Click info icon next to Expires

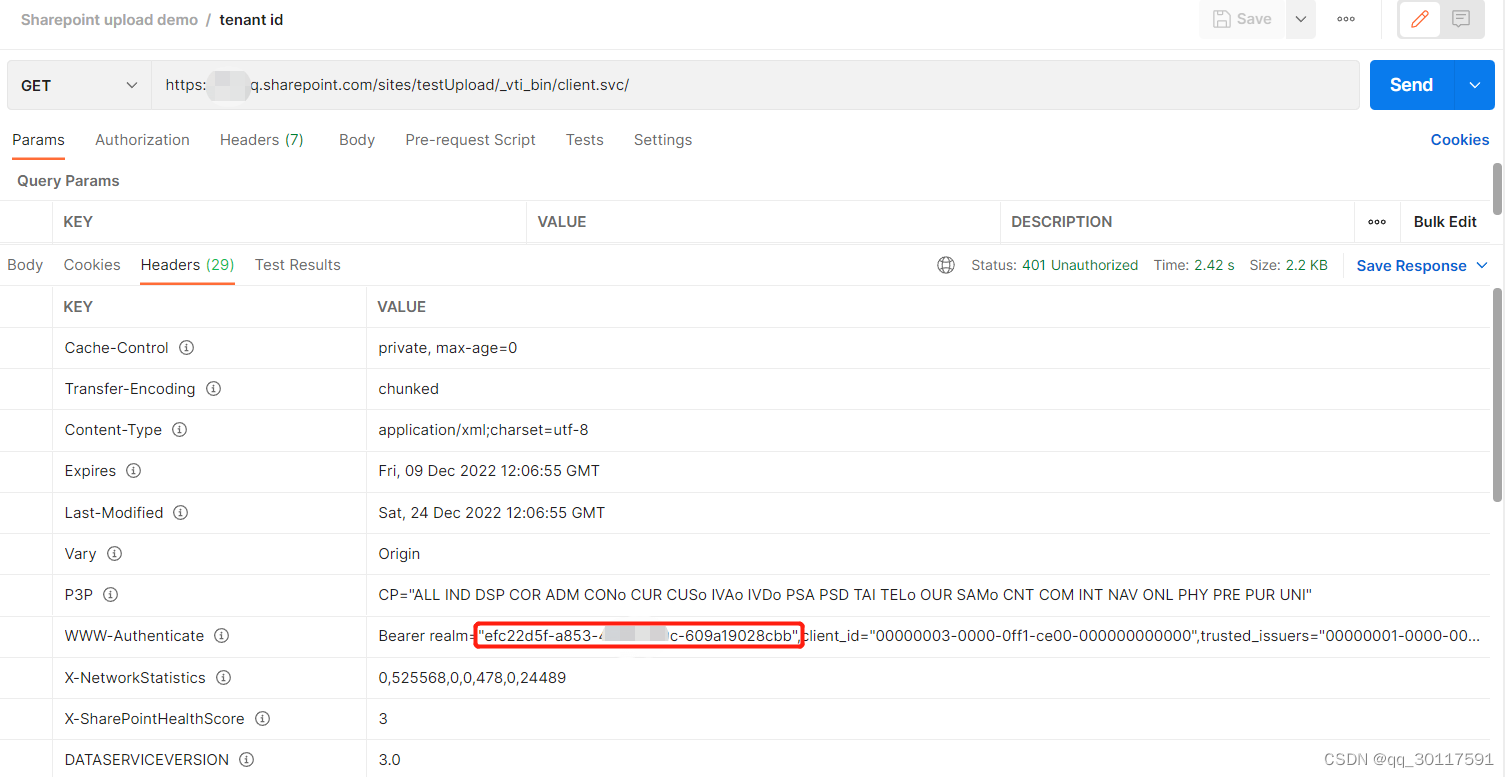(133, 471)
